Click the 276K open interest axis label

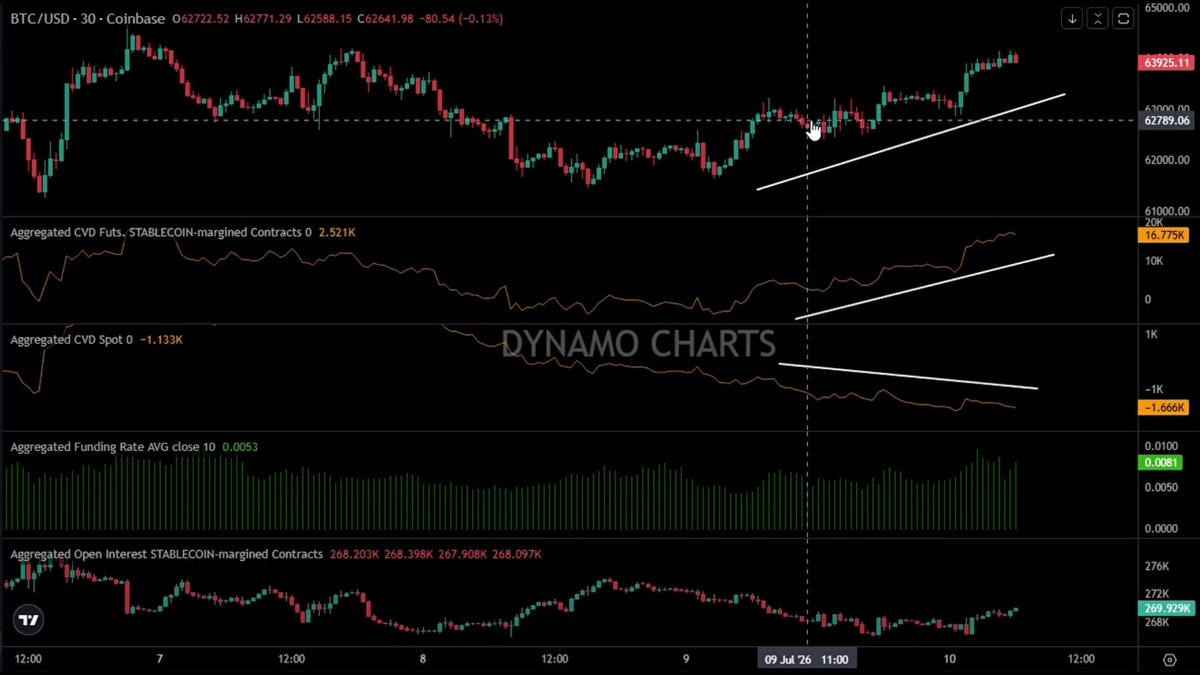[1156, 566]
